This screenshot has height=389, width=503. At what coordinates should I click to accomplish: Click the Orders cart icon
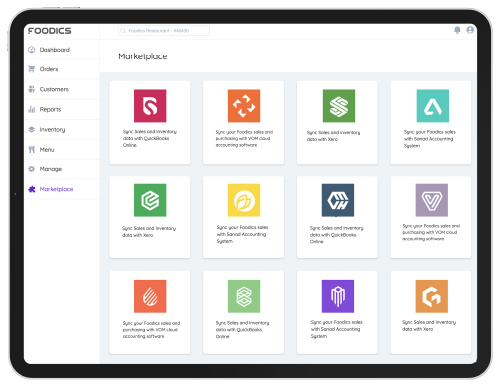[32, 69]
